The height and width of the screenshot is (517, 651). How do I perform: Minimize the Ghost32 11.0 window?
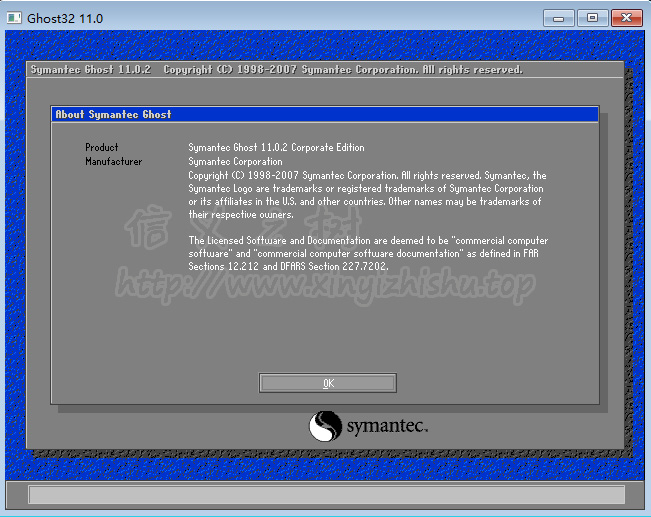pos(561,18)
